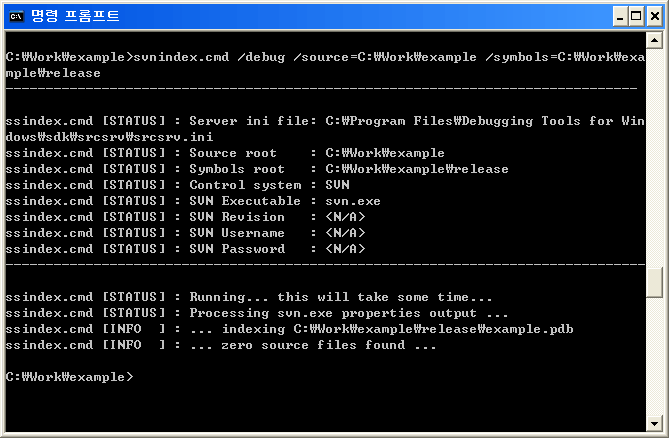The image size is (669, 438).
Task: Maximize the command prompt window
Action: (633, 15)
